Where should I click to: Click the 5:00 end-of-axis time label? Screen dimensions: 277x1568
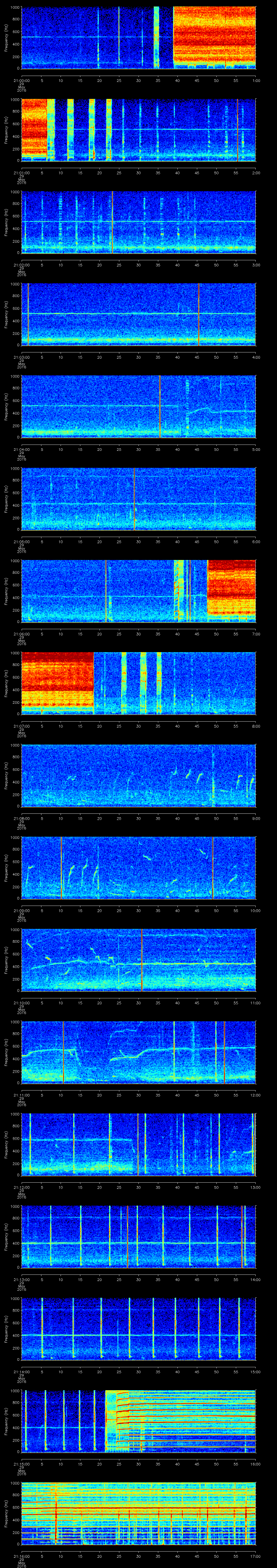tap(256, 449)
